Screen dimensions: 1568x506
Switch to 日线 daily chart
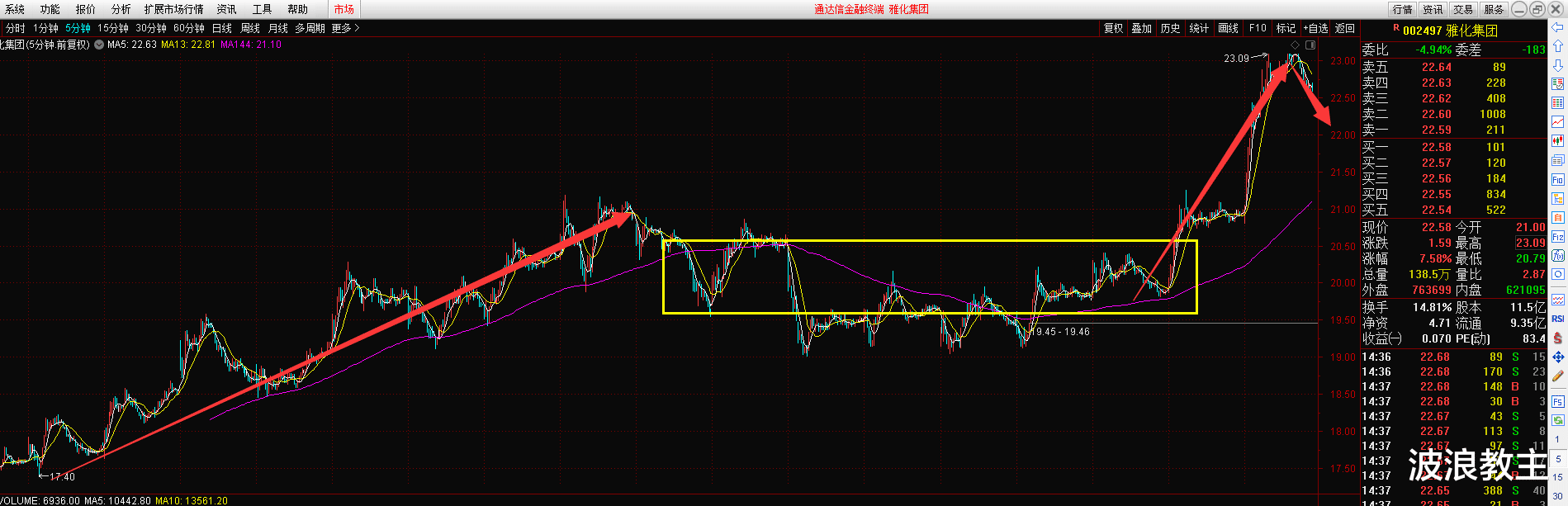click(x=222, y=28)
